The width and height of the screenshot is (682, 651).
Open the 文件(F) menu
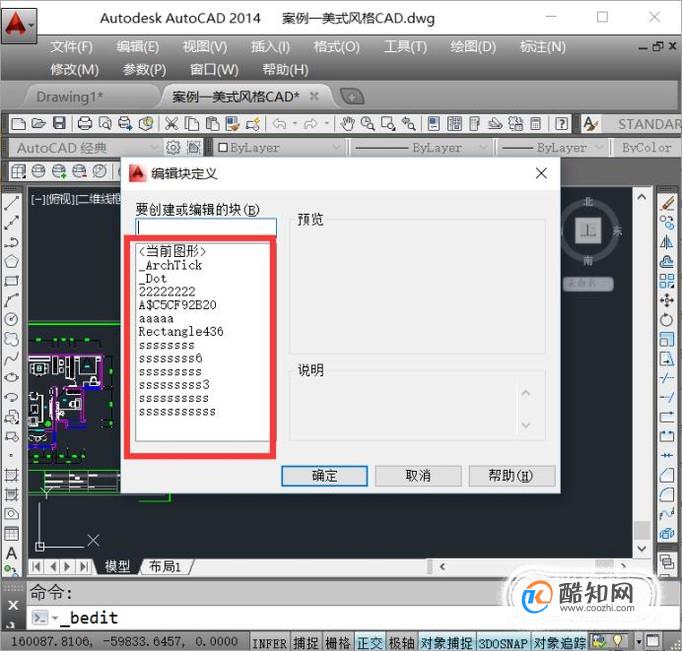(x=71, y=47)
